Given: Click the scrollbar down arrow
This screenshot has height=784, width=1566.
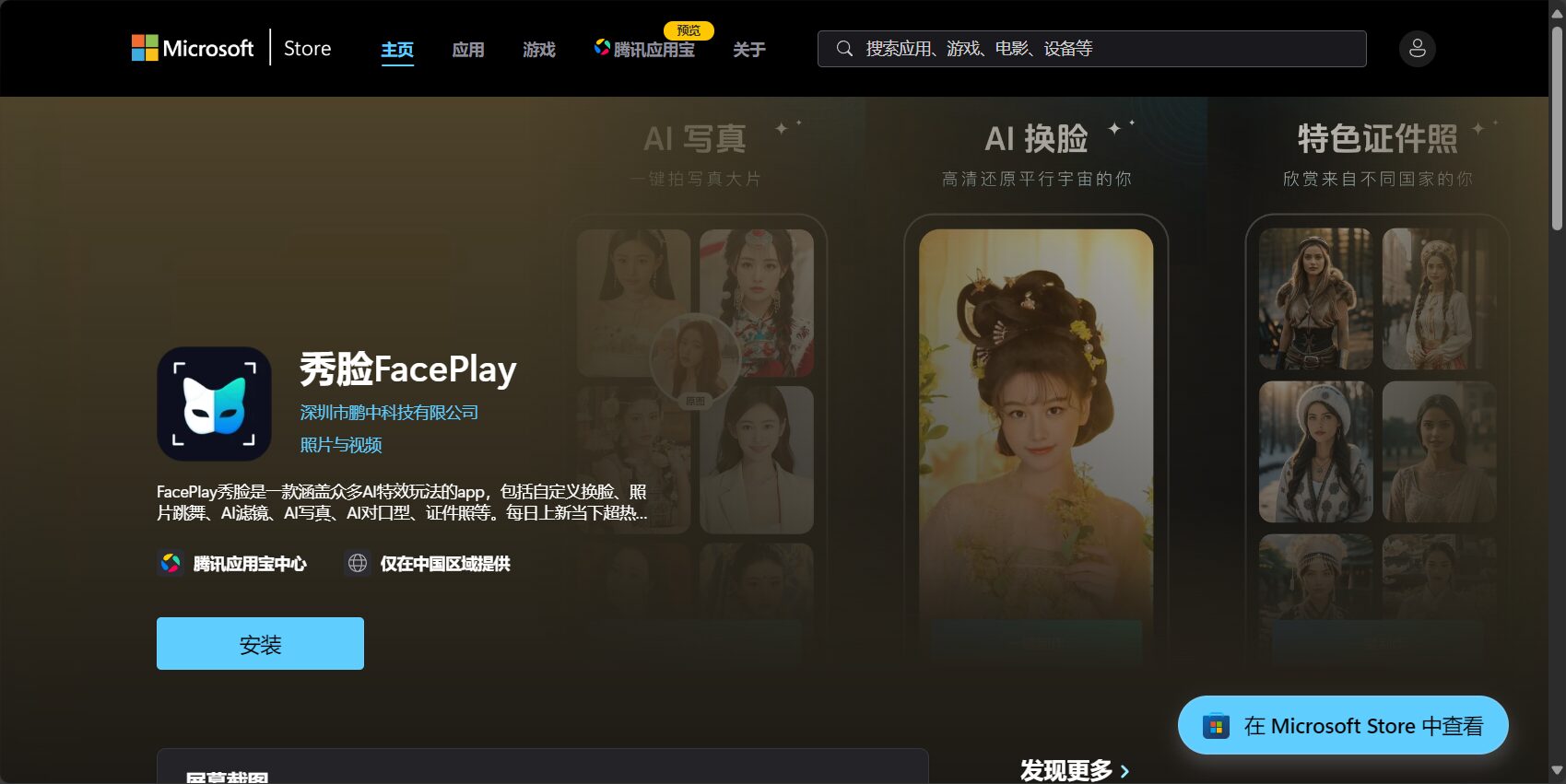Looking at the screenshot, I should pos(1557,771).
